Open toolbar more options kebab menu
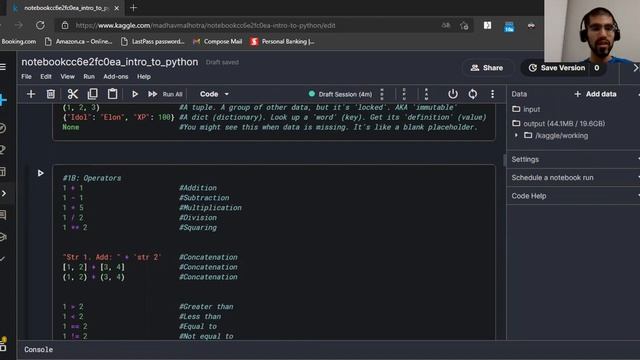This screenshot has width=640, height=360. point(492,94)
